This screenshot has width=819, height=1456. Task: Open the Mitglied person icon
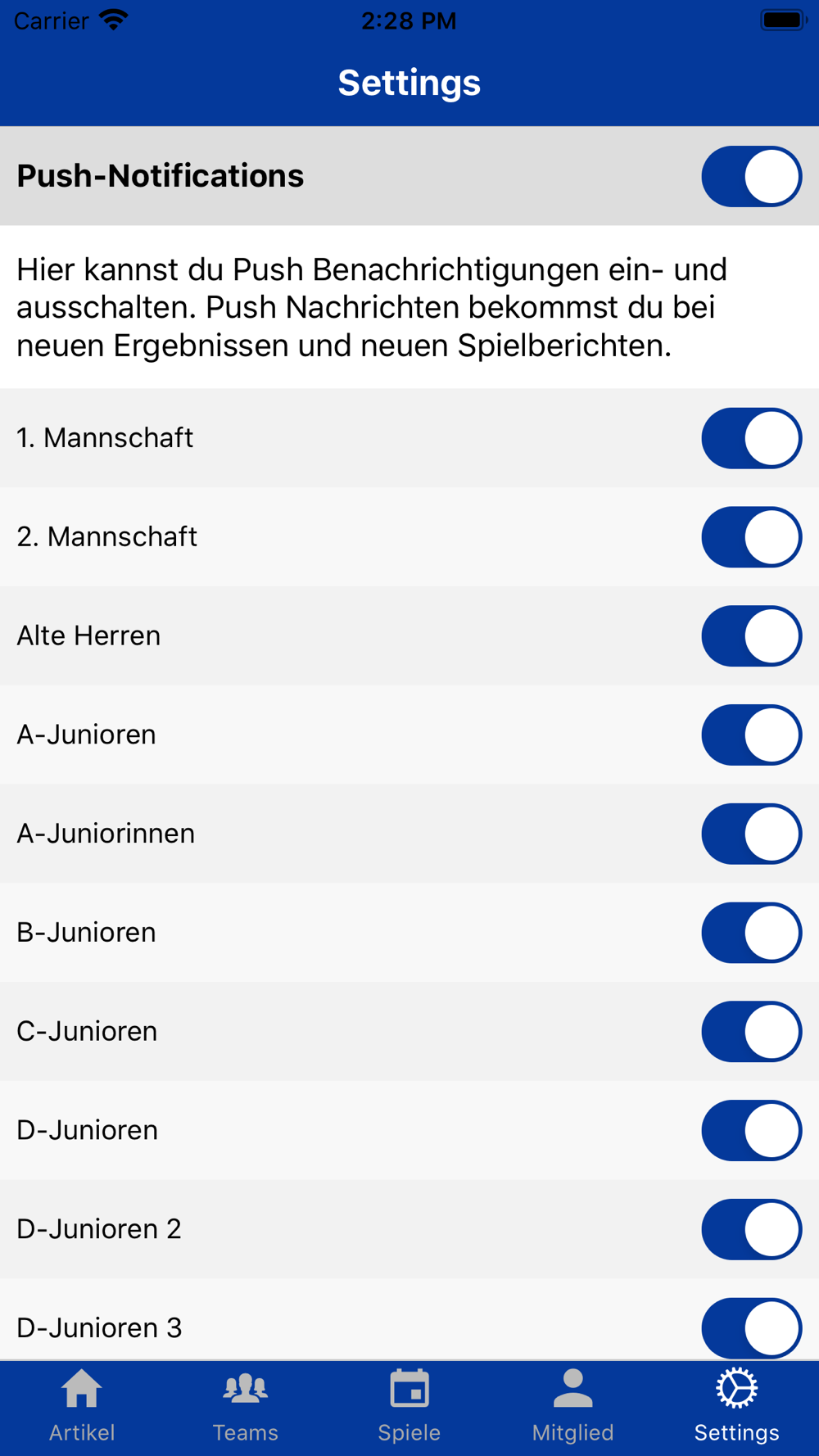(573, 1388)
